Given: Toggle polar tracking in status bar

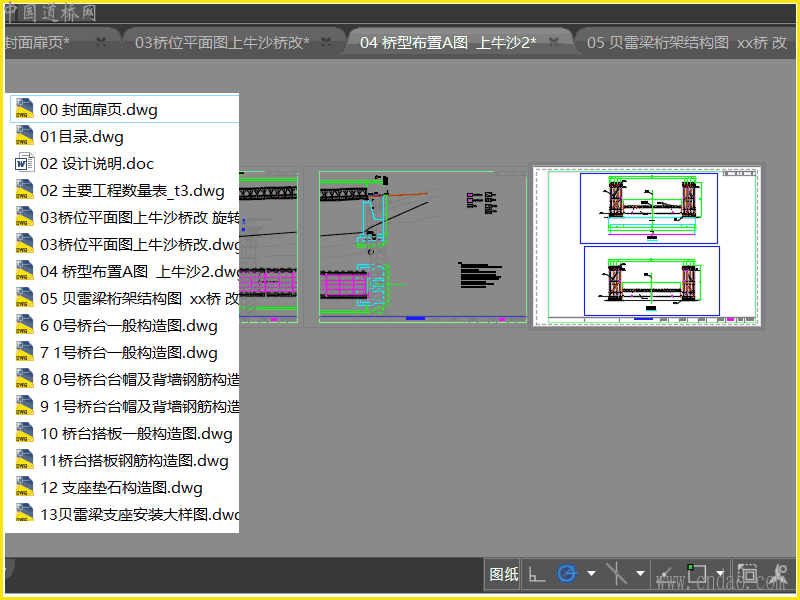Looking at the screenshot, I should click(x=567, y=574).
